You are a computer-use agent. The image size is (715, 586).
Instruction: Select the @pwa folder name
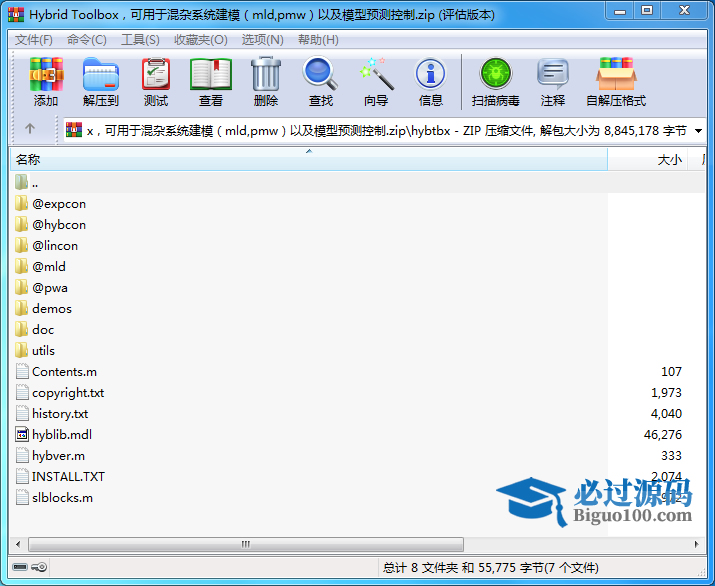[50, 288]
